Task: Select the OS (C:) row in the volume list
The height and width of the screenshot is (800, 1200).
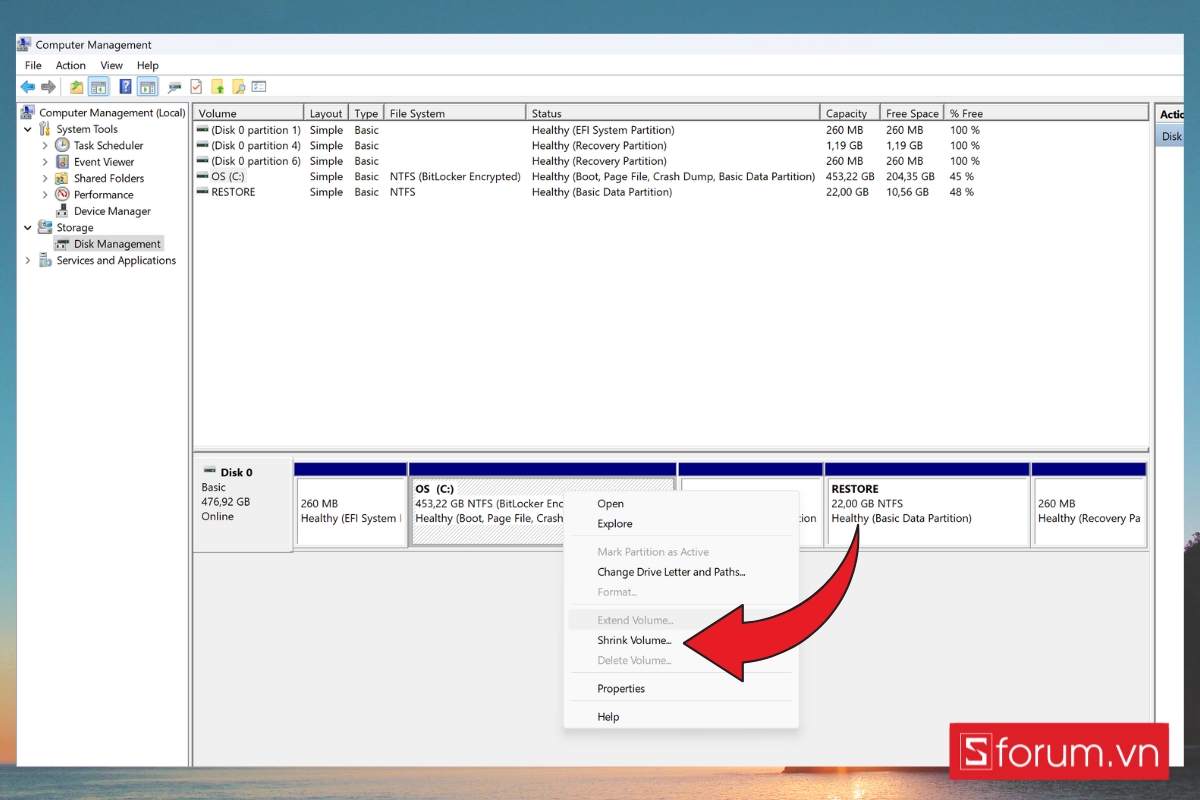Action: tap(670, 176)
